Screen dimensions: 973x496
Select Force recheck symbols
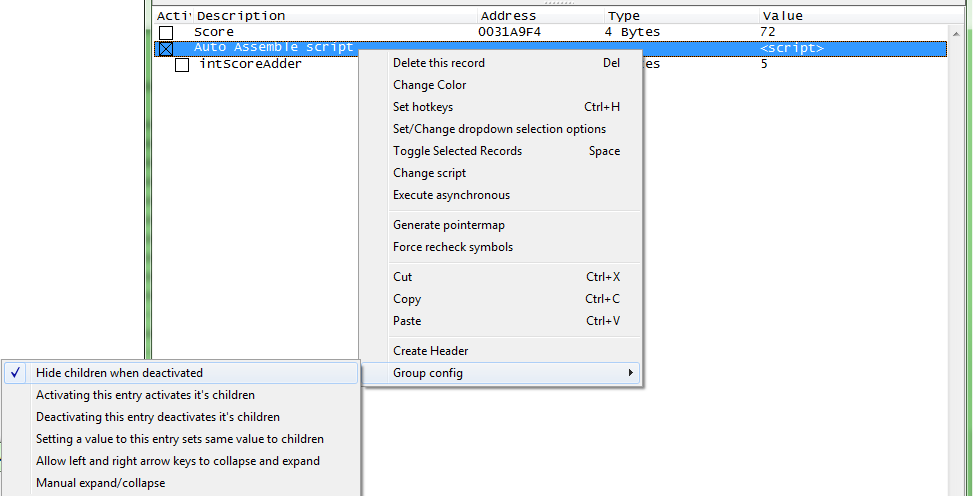(x=452, y=247)
